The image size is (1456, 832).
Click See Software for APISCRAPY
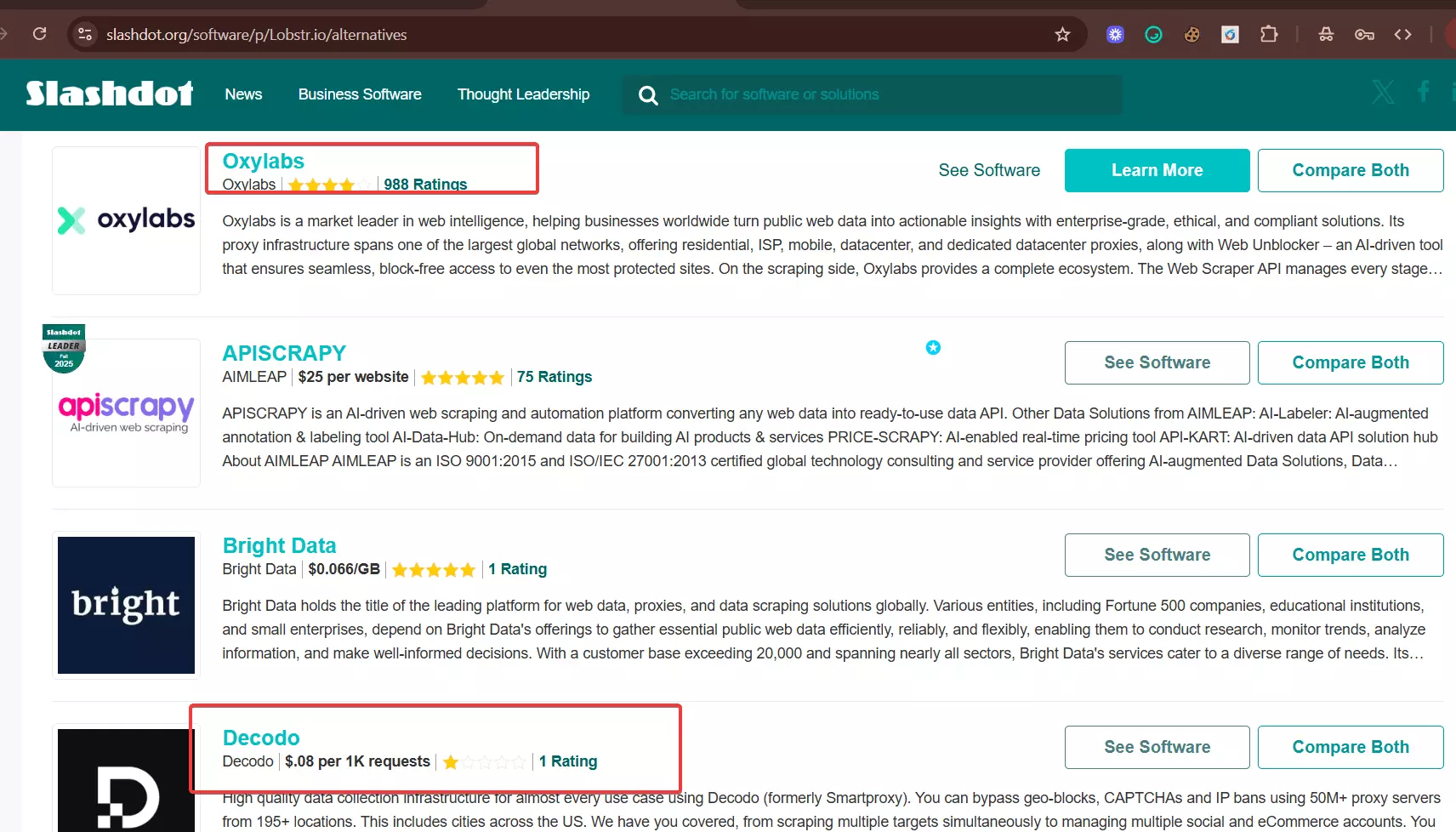point(1157,362)
